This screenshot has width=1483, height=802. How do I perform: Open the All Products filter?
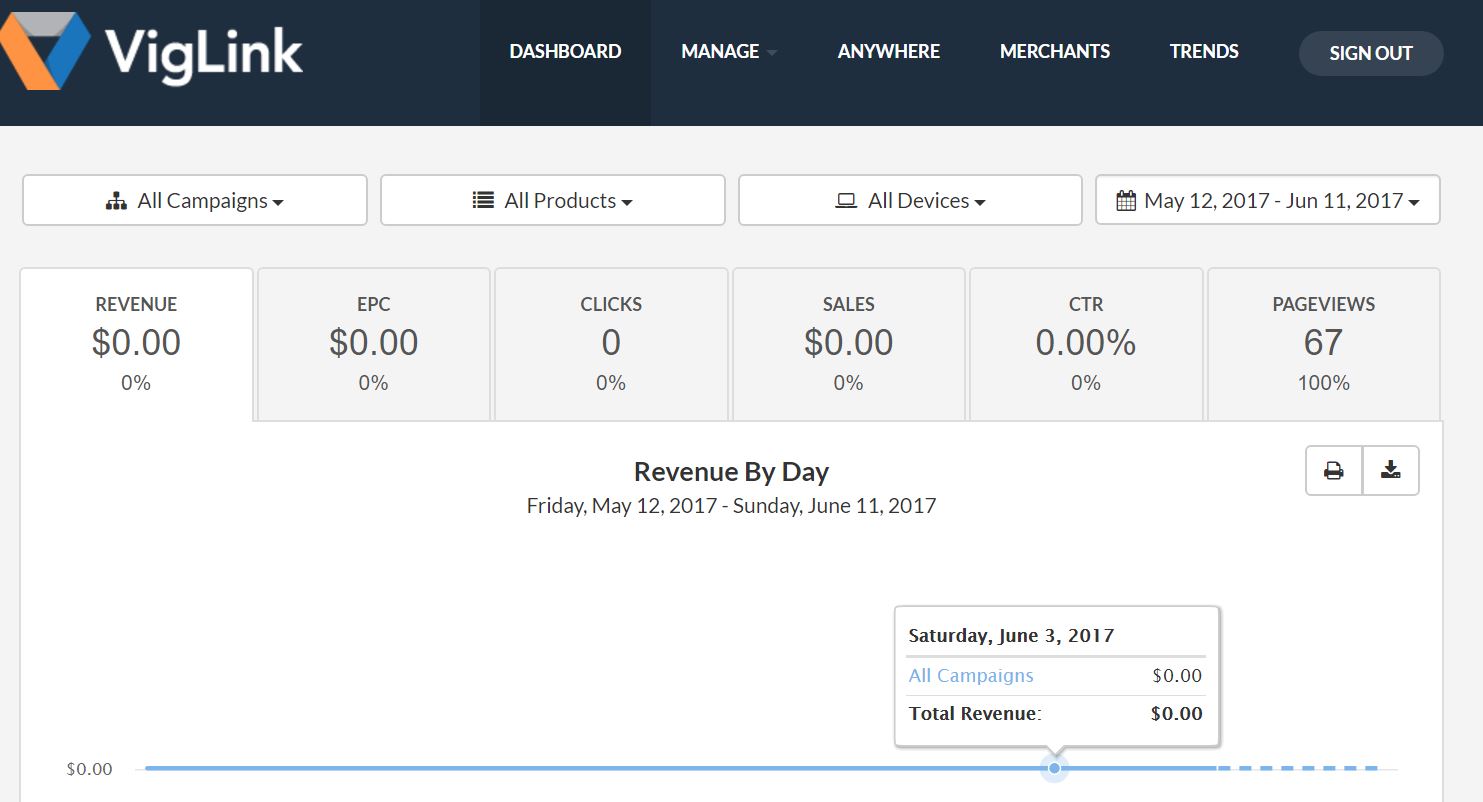click(553, 201)
